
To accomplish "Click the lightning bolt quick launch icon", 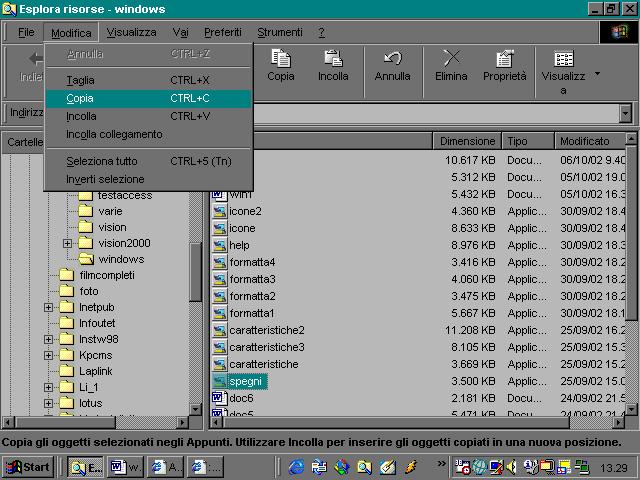I will tap(410, 467).
